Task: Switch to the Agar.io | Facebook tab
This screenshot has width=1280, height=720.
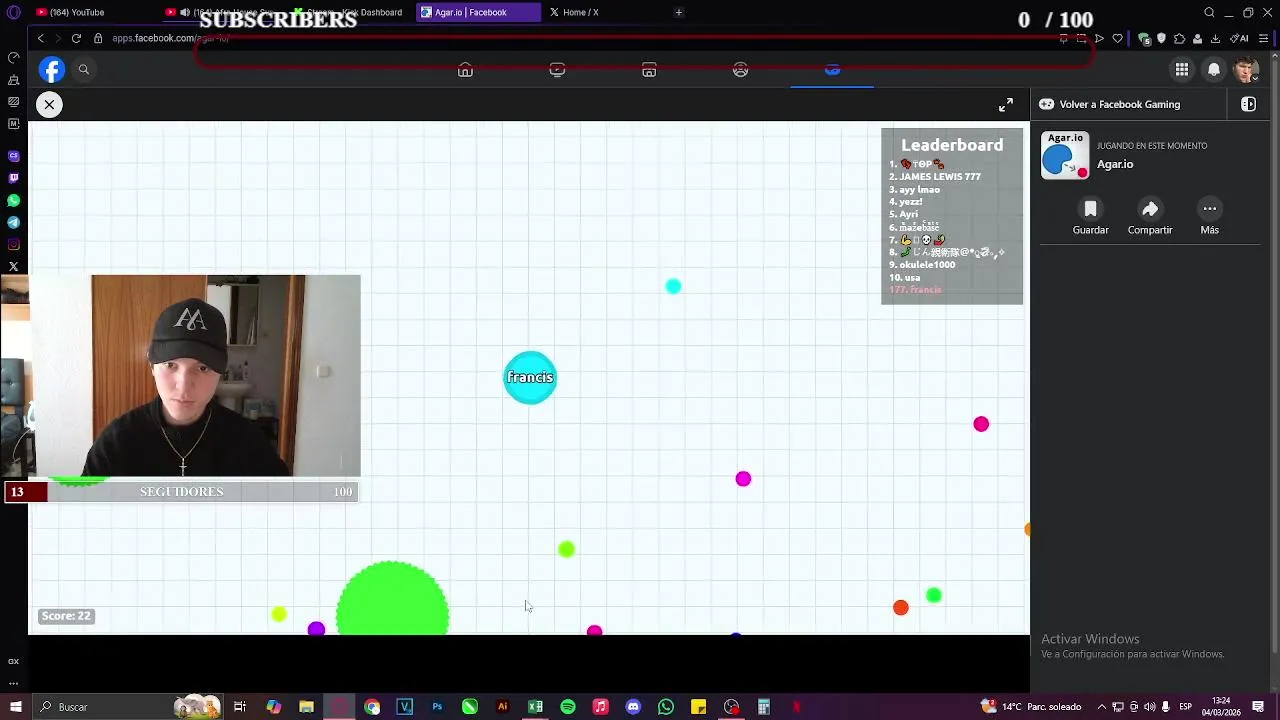Action: pyautogui.click(x=478, y=12)
